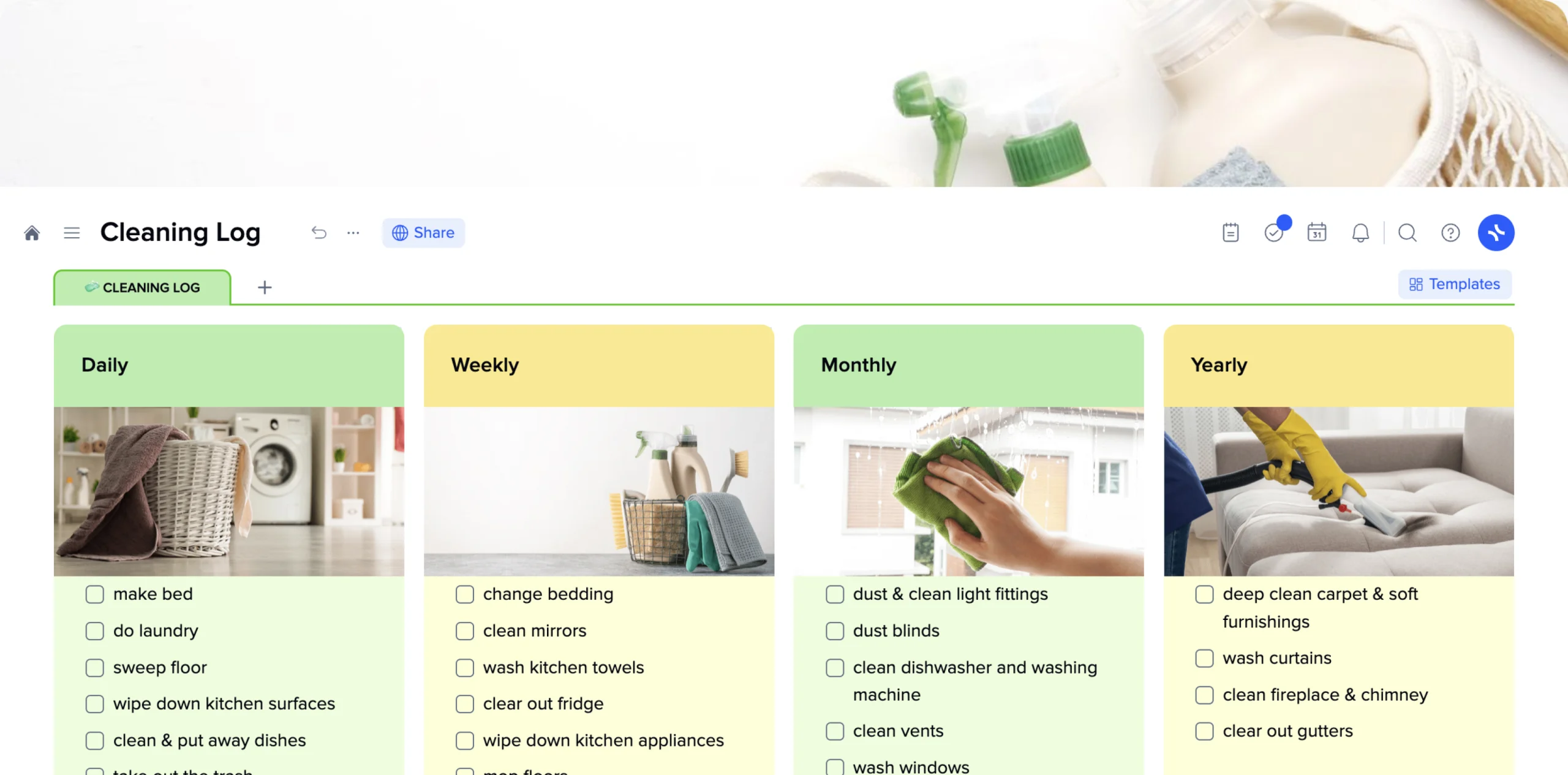Select the user profile avatar icon
Viewport: 1568px width, 775px height.
(1497, 231)
